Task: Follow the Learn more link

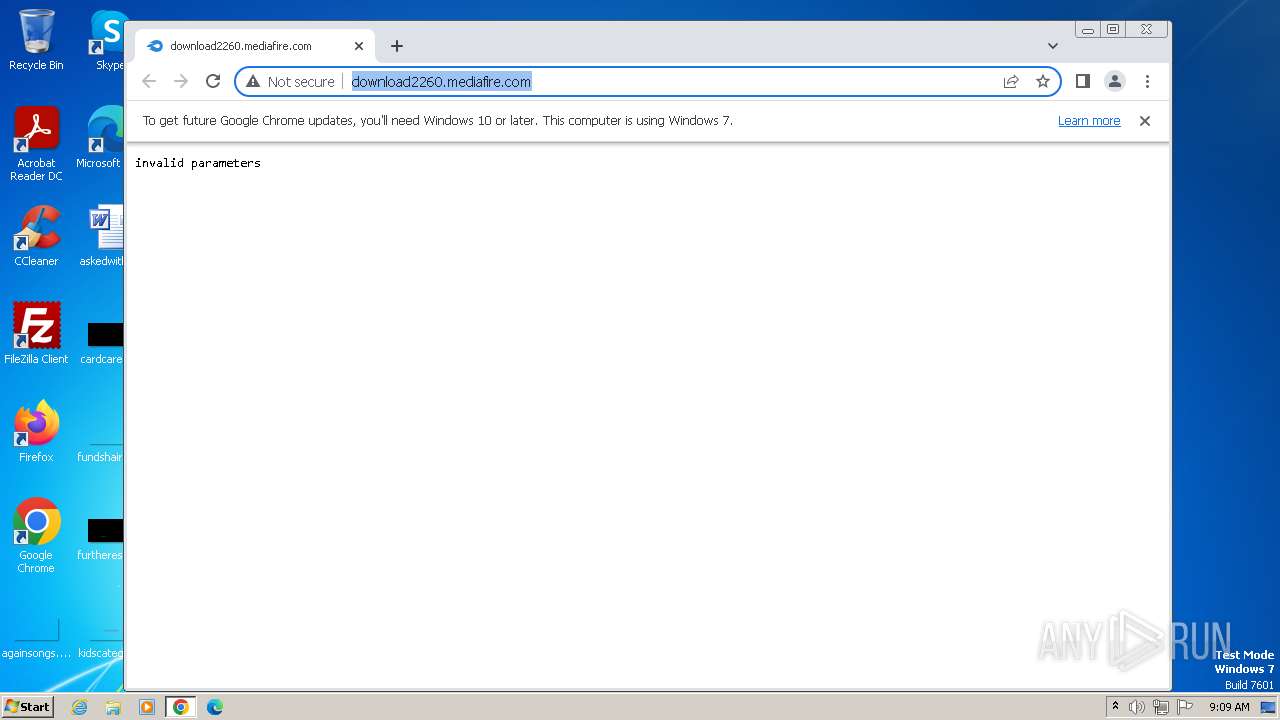Action: 1089,121
